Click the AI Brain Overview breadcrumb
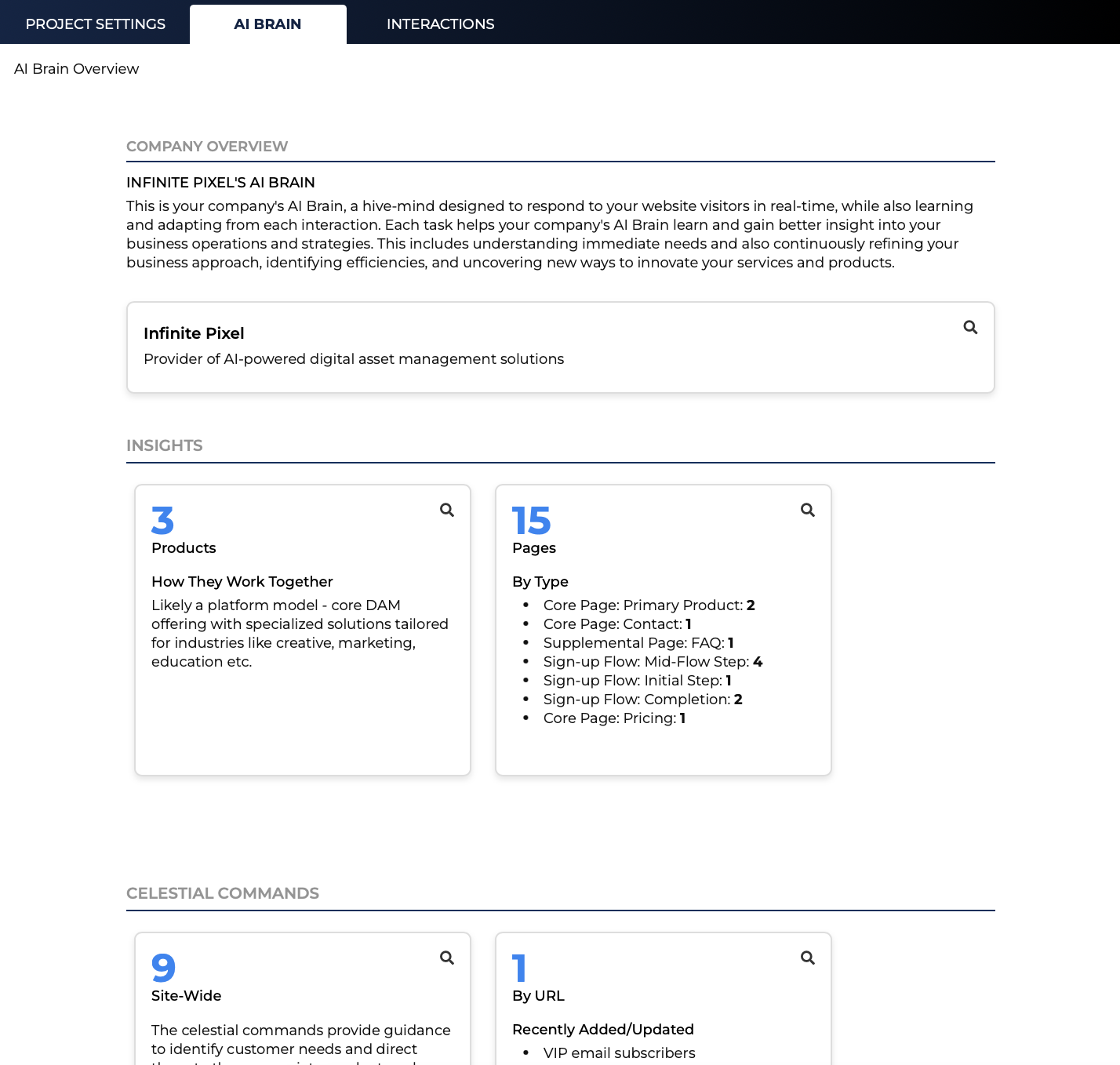 (x=75, y=69)
